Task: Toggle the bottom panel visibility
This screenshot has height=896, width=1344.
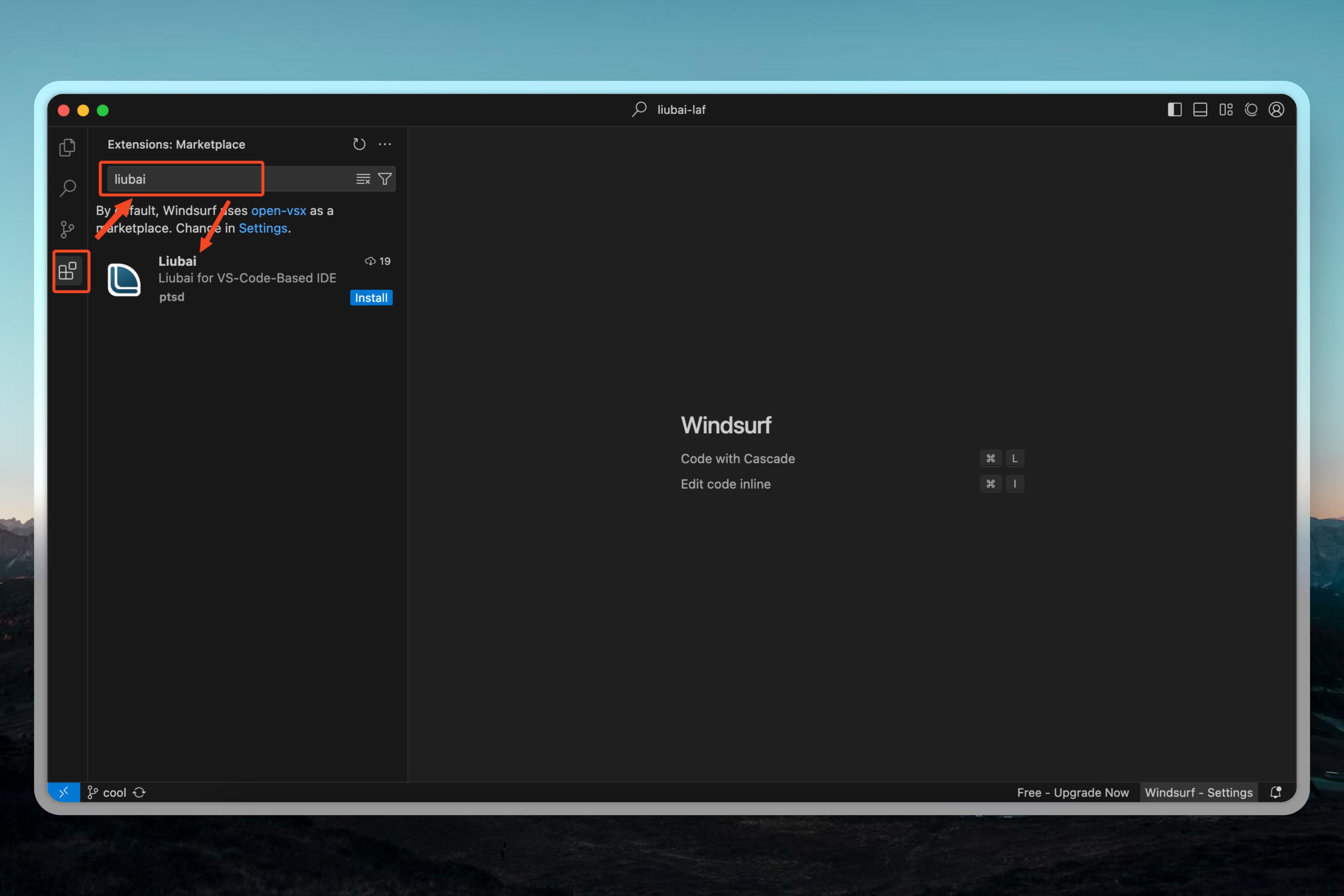Action: click(1200, 110)
